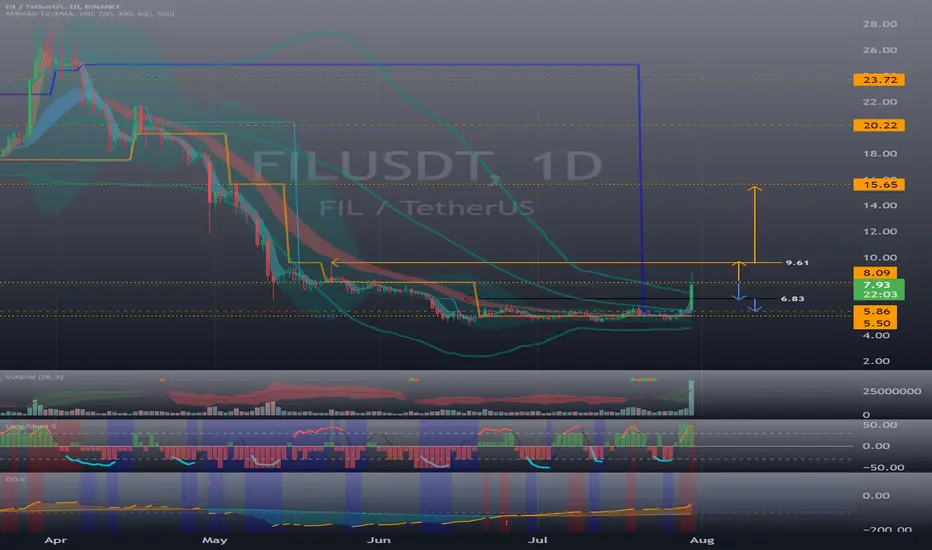Click the May date axis label
Screen dimensions: 932x550
tap(214, 540)
